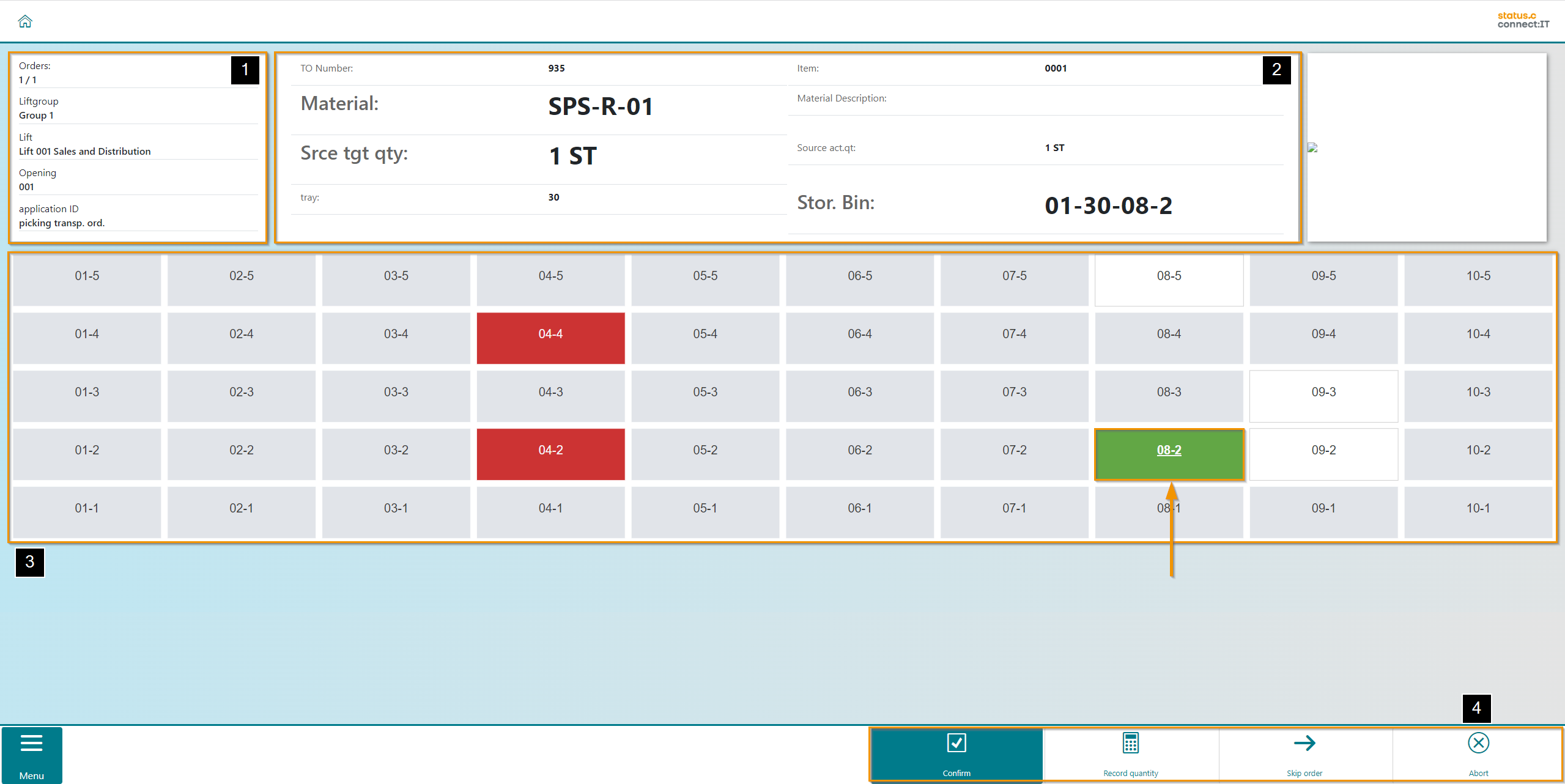
Task: Click the home icon
Action: [x=25, y=21]
